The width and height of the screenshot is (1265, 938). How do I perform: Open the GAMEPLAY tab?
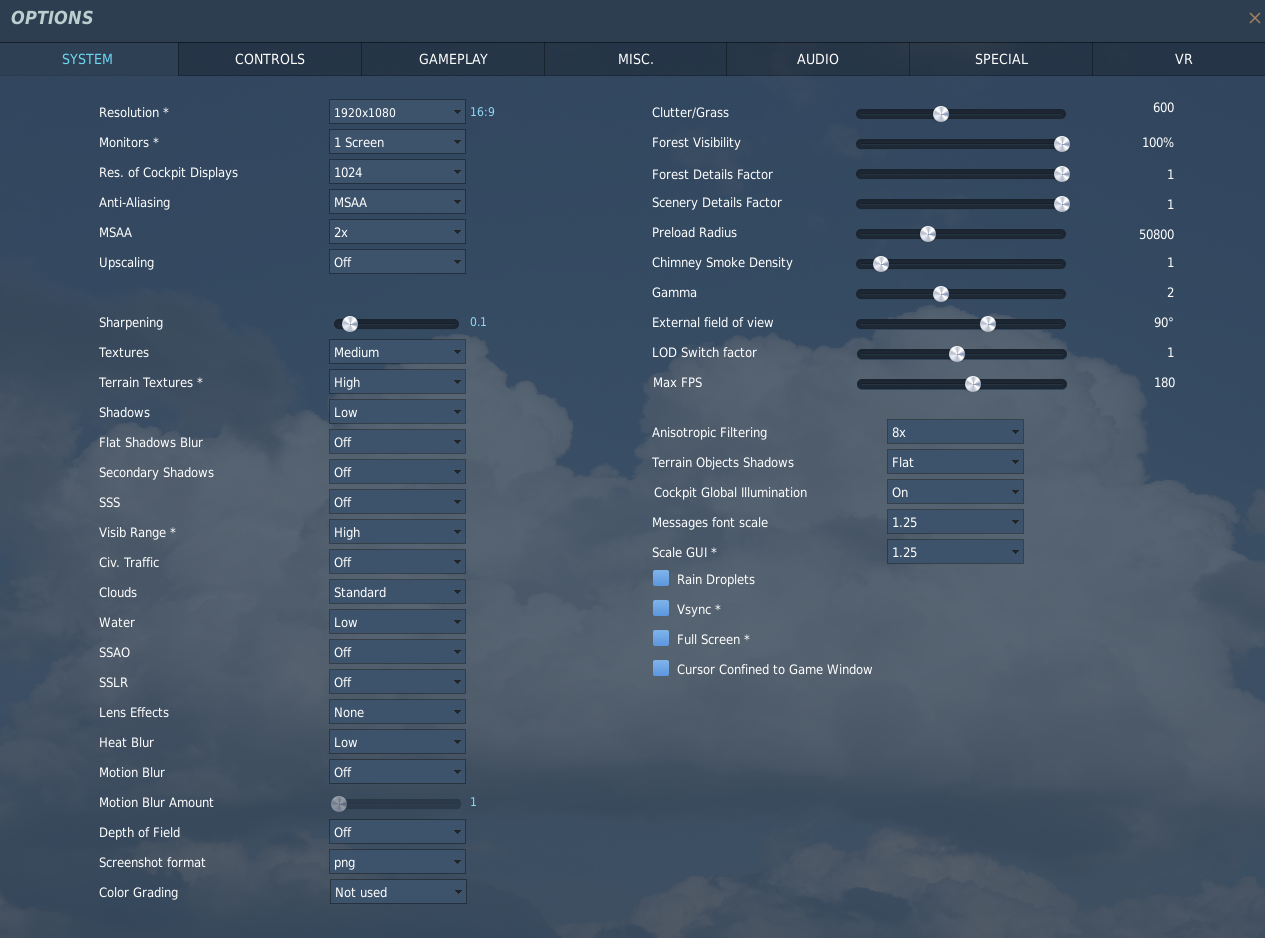(x=453, y=59)
